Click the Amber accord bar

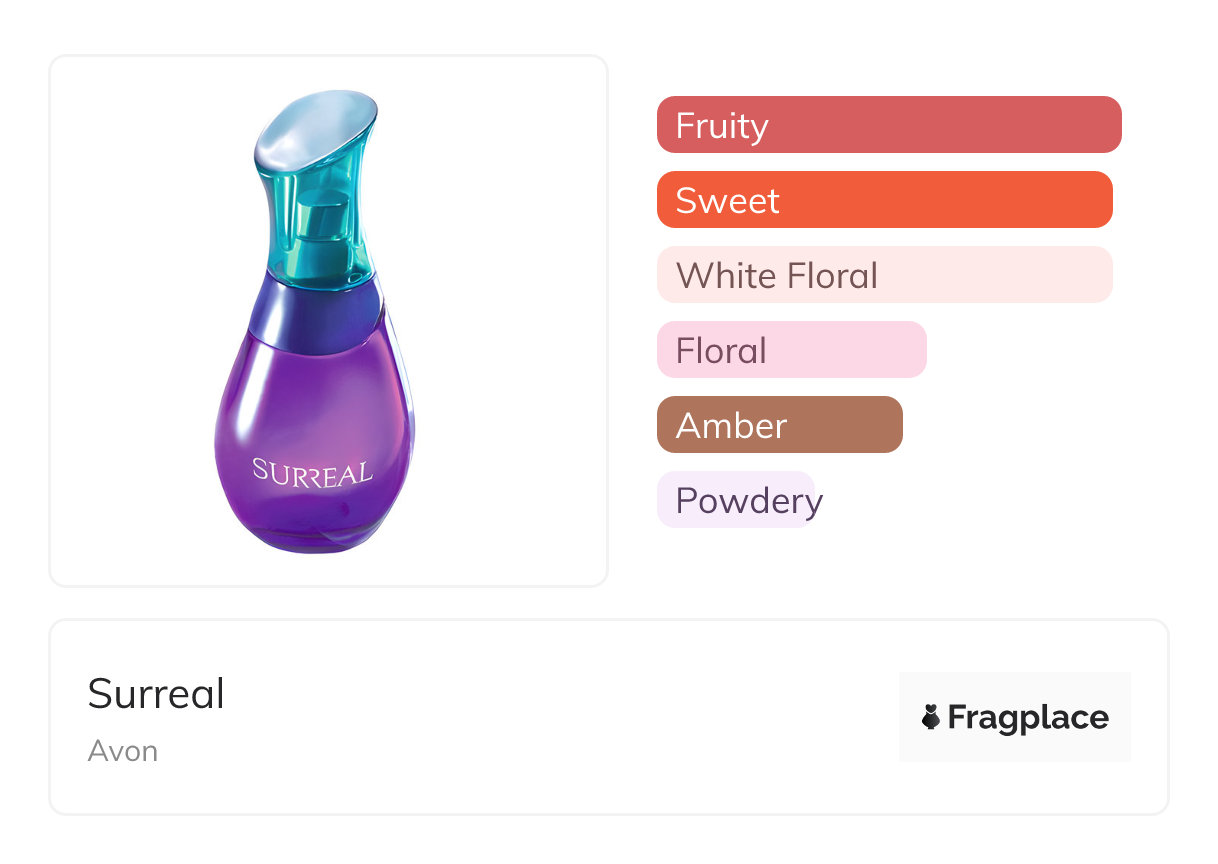tap(779, 425)
